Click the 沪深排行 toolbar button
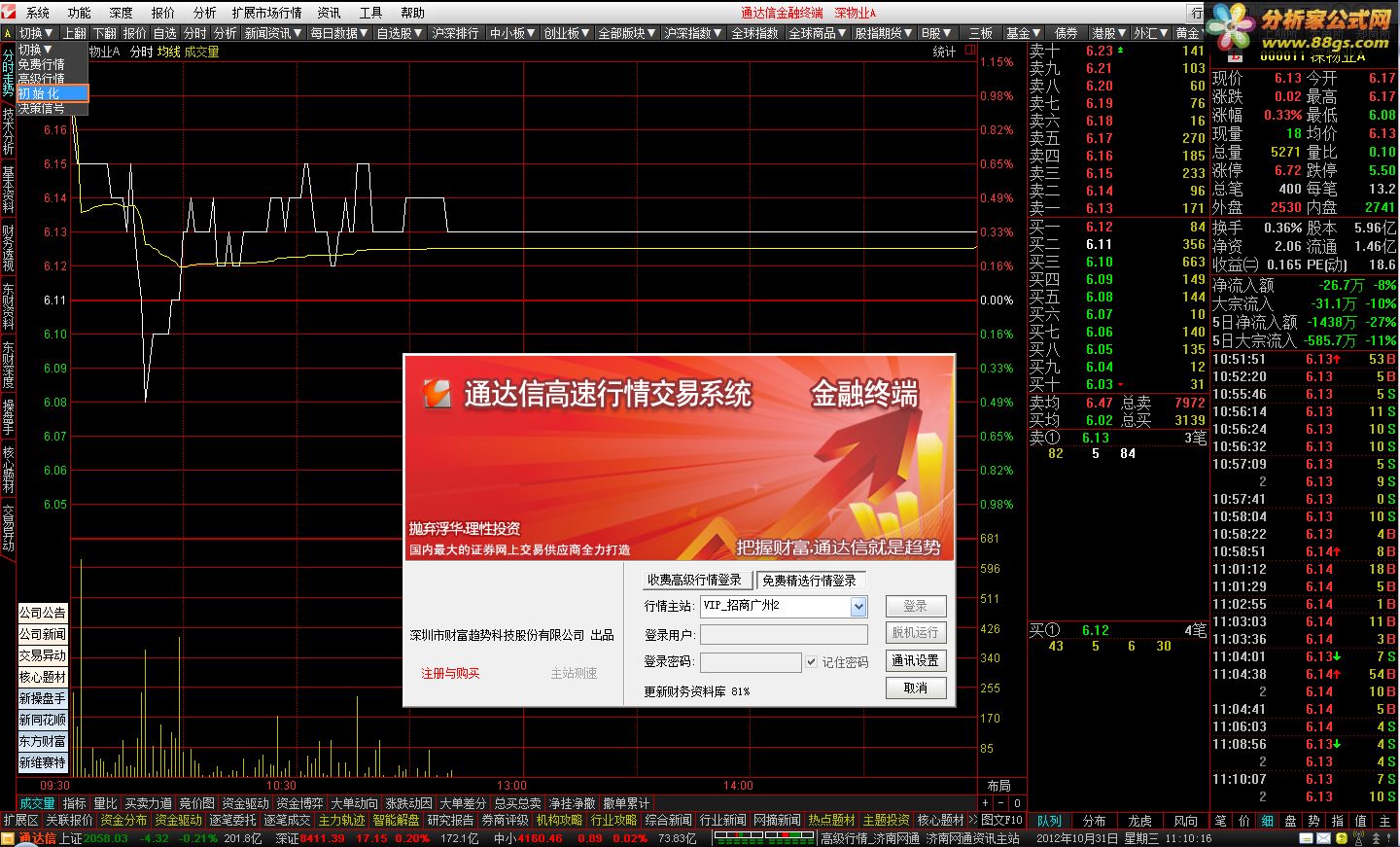Viewport: 1400px width, 847px height. pos(455,33)
